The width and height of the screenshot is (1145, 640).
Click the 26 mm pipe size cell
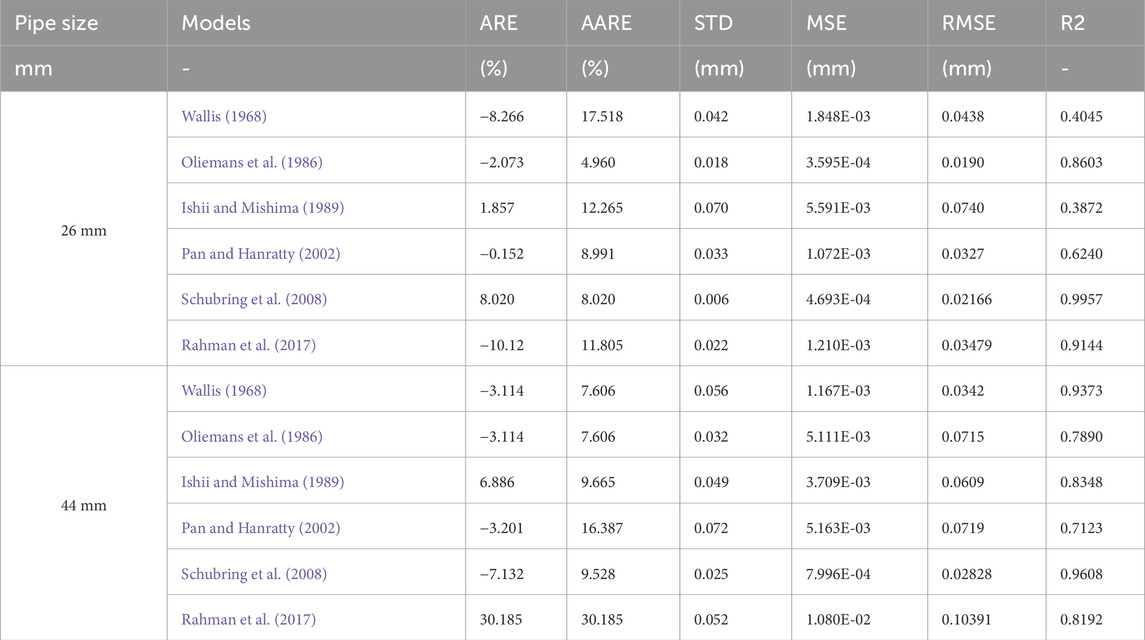tap(83, 231)
